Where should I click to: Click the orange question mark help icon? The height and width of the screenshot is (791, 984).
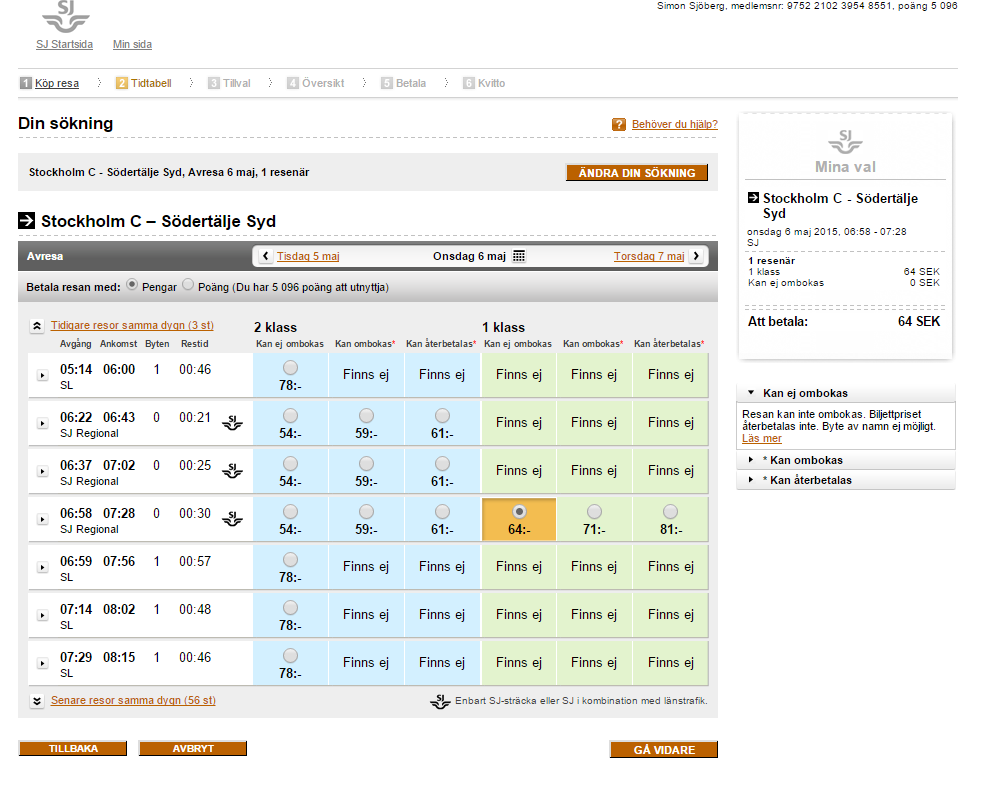click(x=619, y=125)
